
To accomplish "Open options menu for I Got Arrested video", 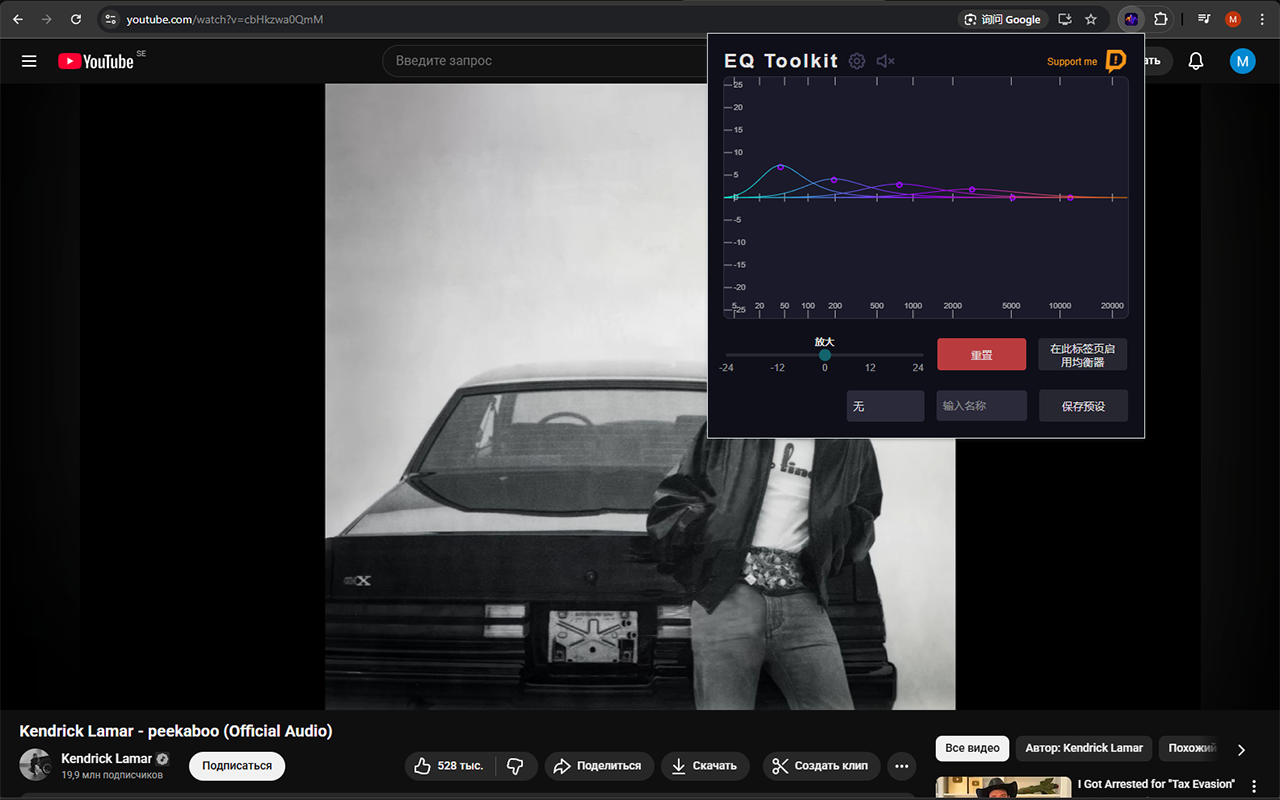I will point(1254,787).
